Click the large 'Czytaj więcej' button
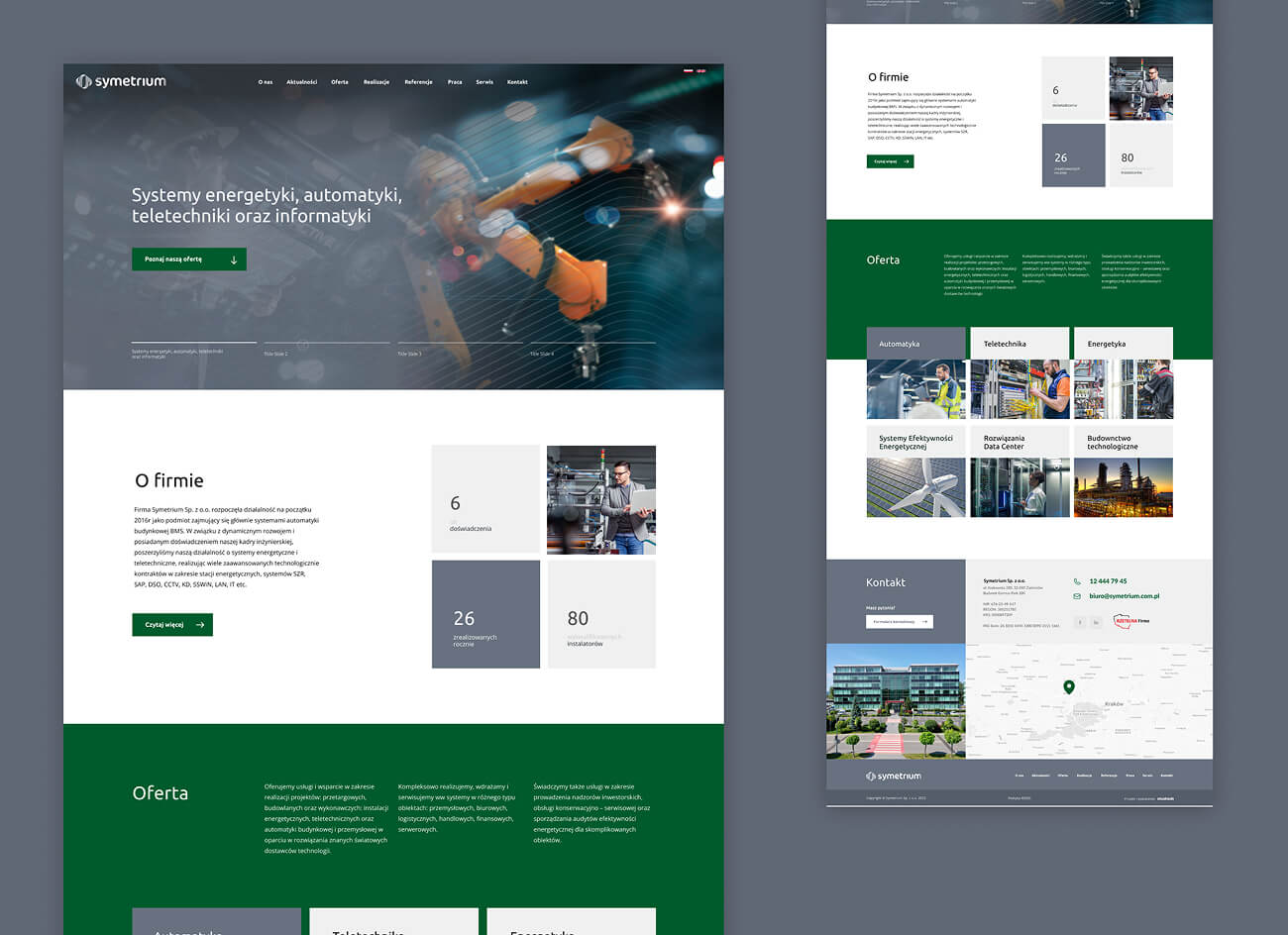The height and width of the screenshot is (935, 1288). (172, 625)
